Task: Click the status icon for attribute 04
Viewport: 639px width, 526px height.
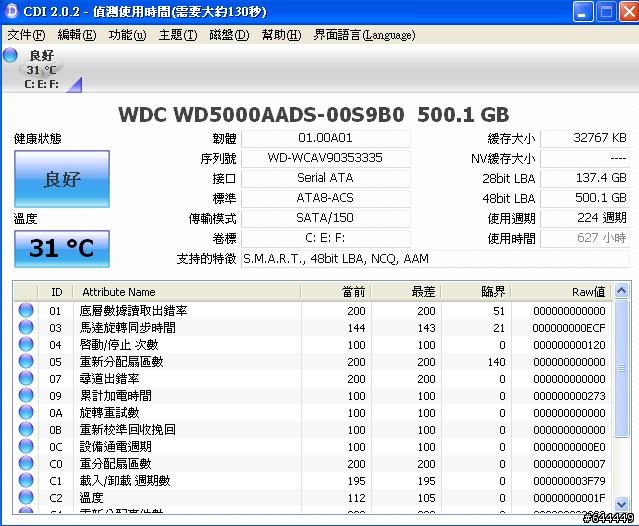Action: [x=26, y=344]
